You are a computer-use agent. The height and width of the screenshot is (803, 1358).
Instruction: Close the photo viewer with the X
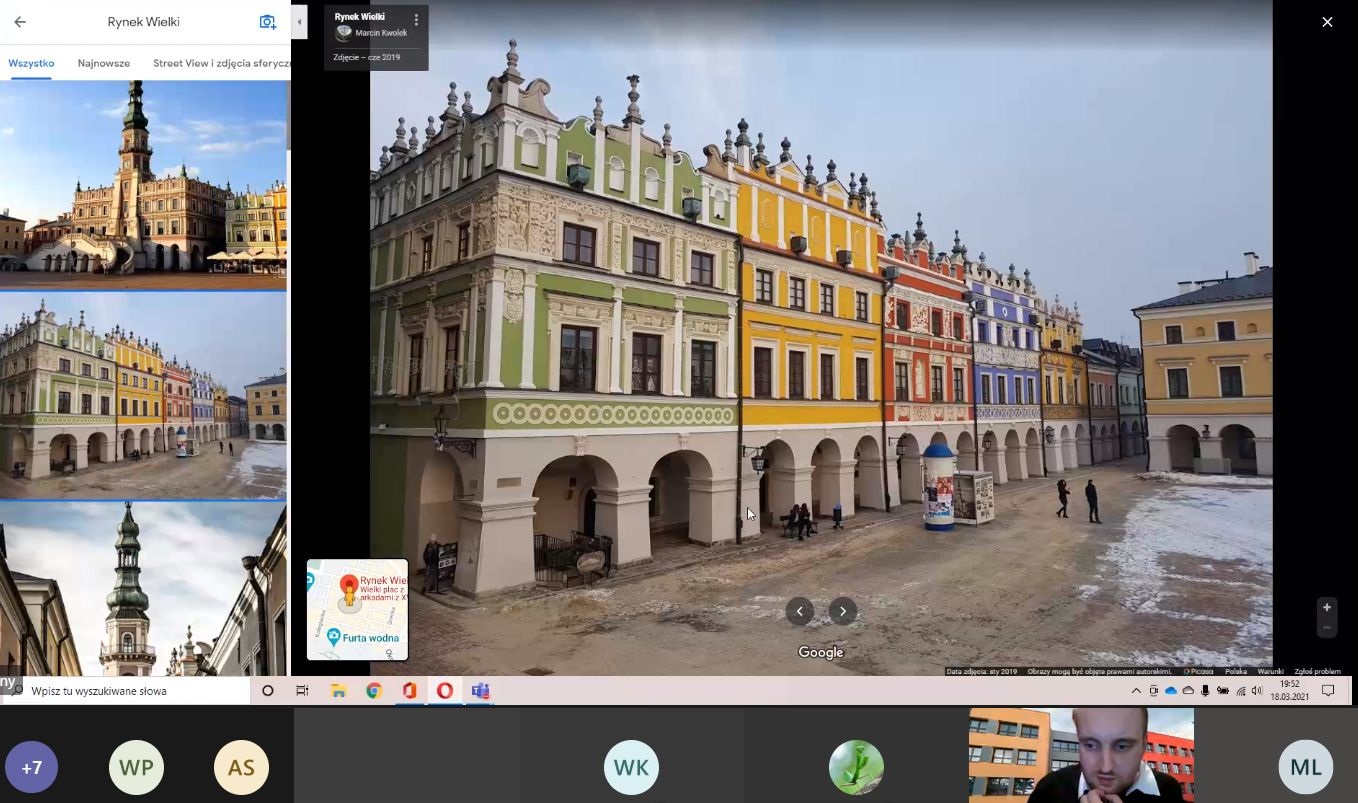coord(1327,22)
